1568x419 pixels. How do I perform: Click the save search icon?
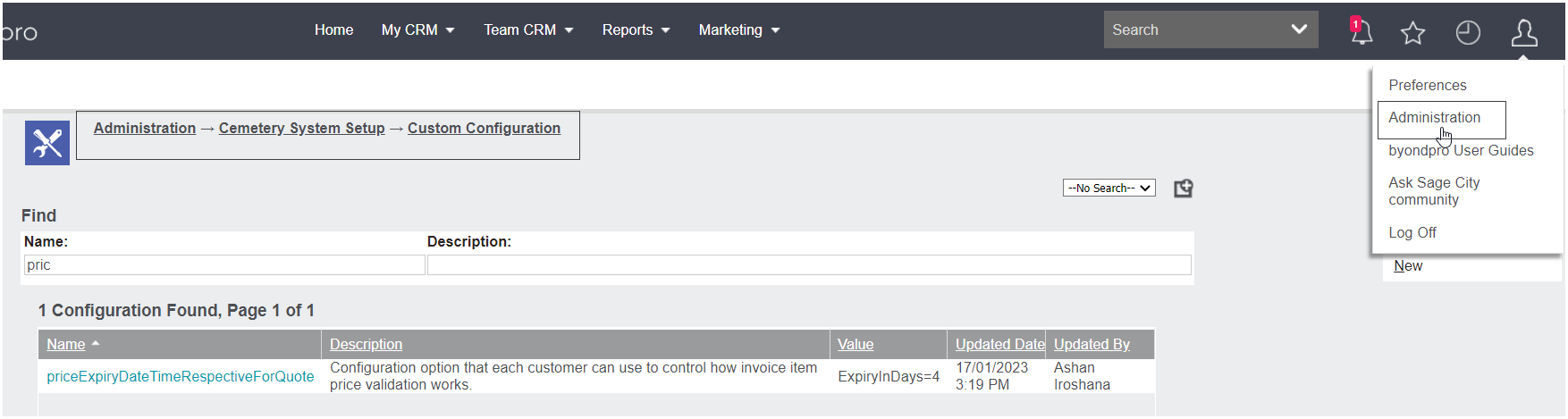[1183, 188]
